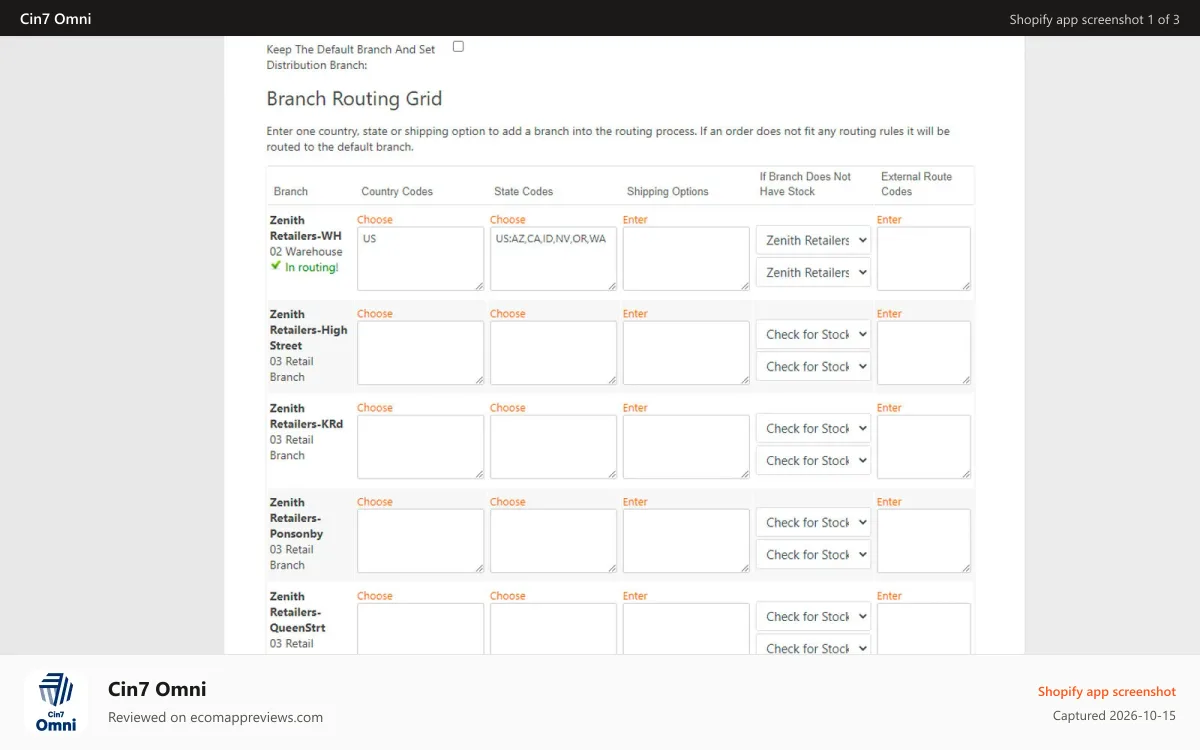
Task: Open second Check for Stock dropdown for High Street
Action: pyautogui.click(x=813, y=366)
